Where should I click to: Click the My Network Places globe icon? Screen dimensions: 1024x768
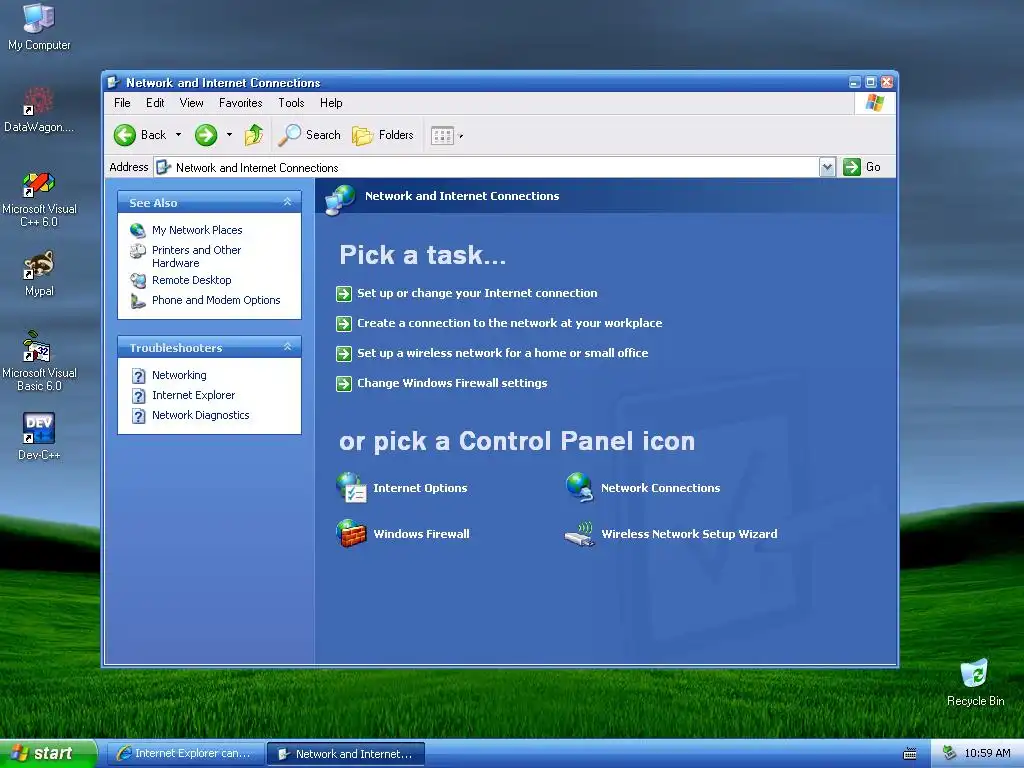(x=138, y=230)
